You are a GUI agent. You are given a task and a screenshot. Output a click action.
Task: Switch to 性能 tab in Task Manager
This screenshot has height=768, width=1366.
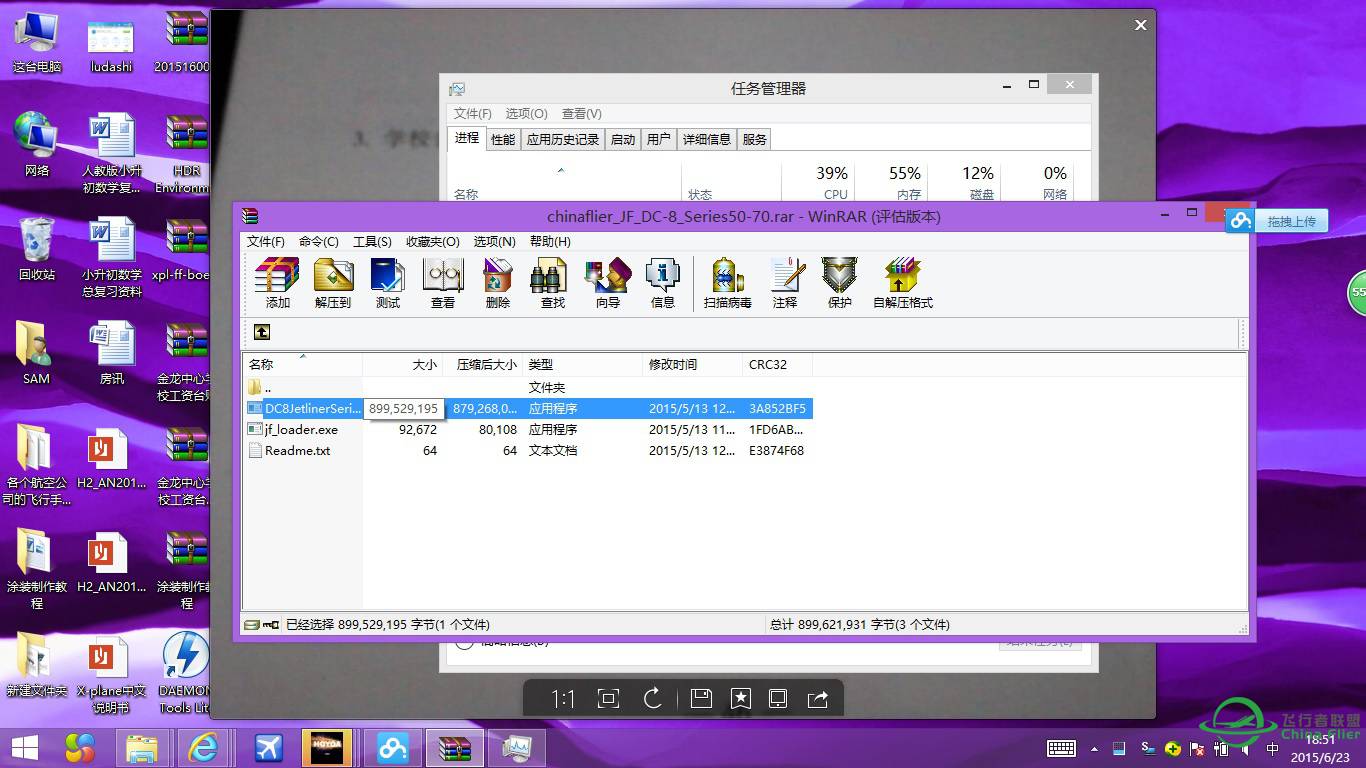503,139
